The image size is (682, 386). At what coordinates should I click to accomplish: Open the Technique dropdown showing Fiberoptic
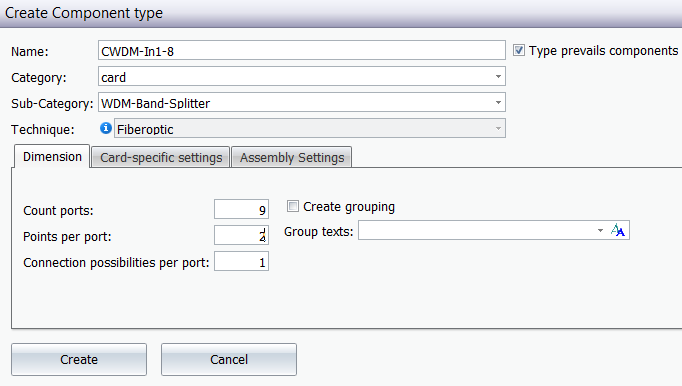[310, 128]
